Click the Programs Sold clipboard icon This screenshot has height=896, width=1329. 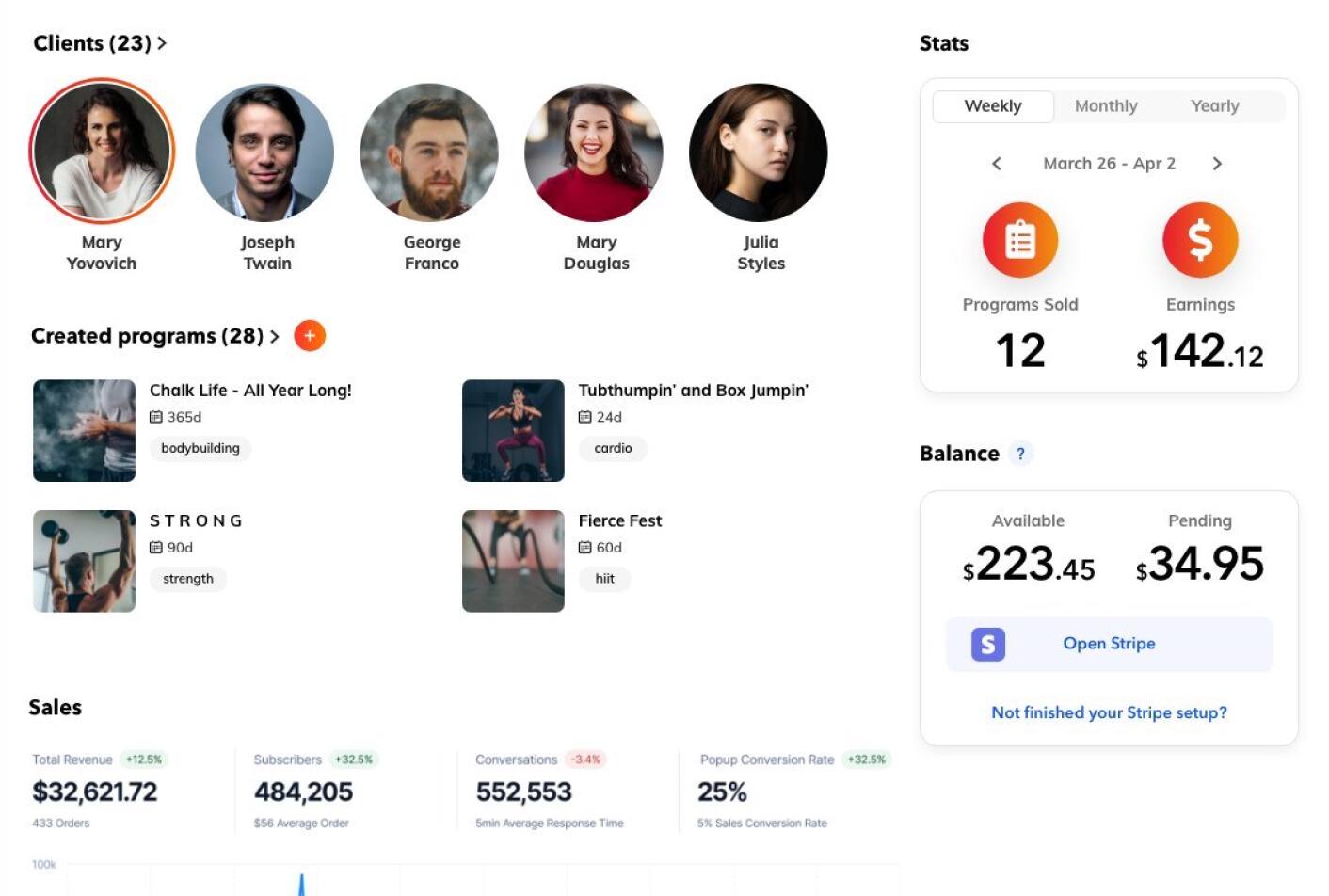(1020, 240)
